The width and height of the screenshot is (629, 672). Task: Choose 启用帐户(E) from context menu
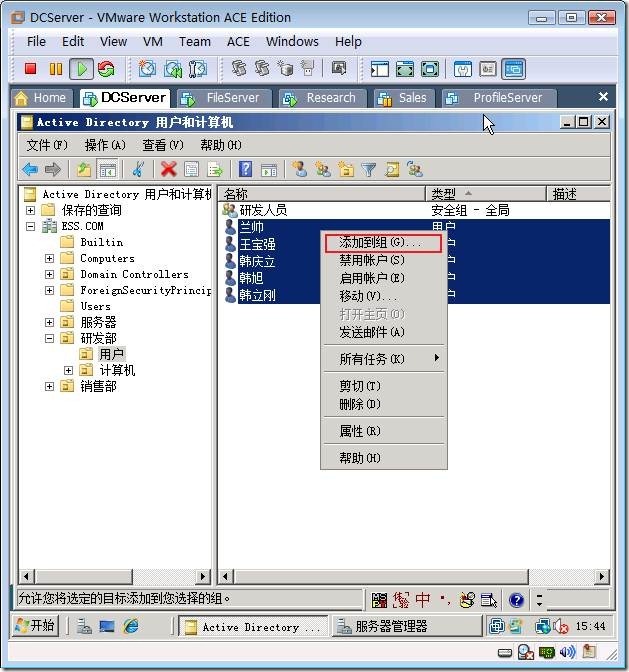383,279
